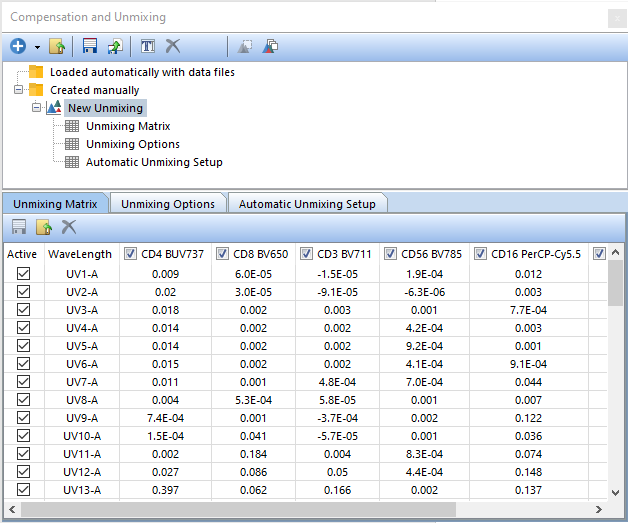
Task: Select the UV7-A CD16 PerCP-Cy5.5 cell 0.044
Action: [529, 382]
